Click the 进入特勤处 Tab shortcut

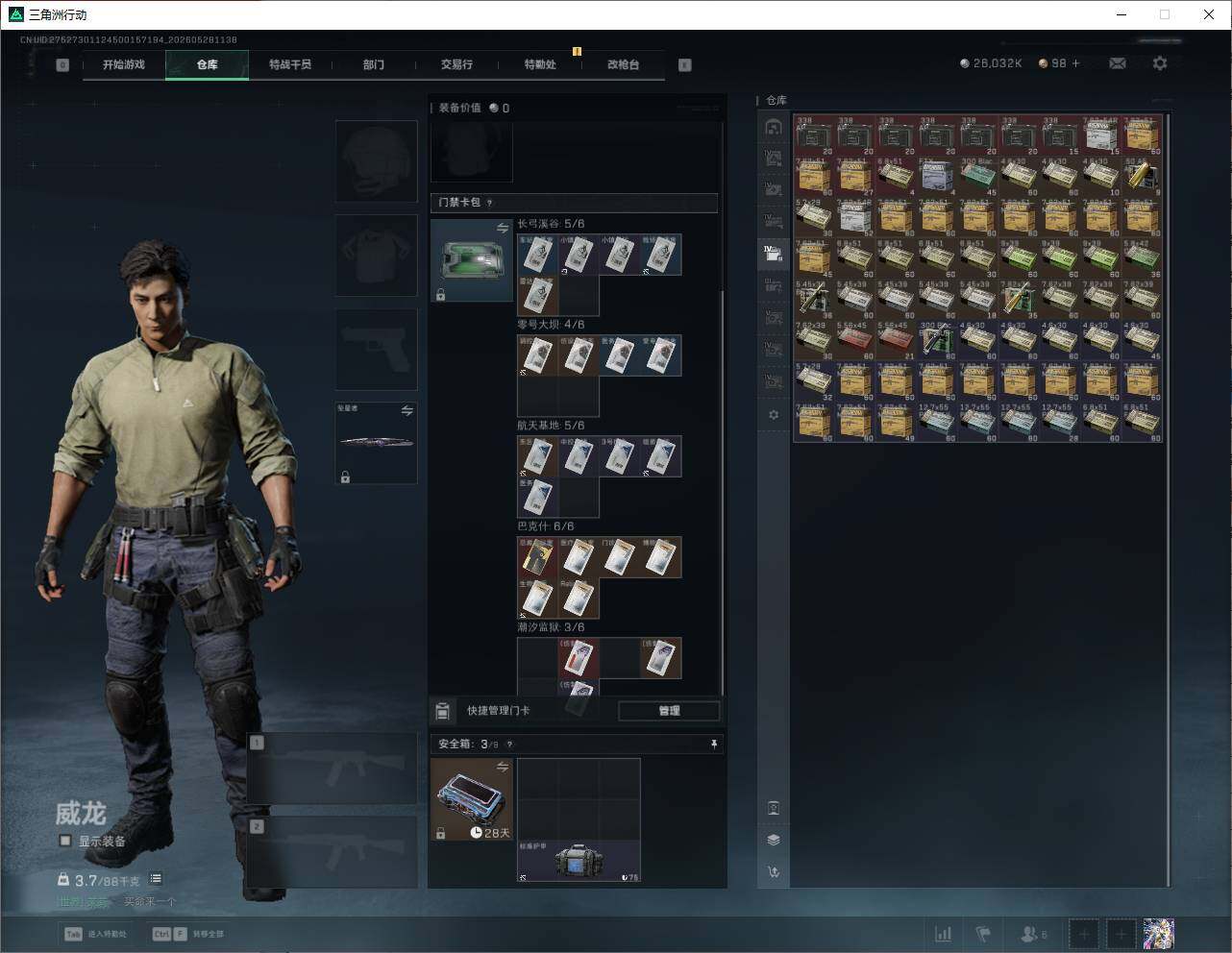94,934
